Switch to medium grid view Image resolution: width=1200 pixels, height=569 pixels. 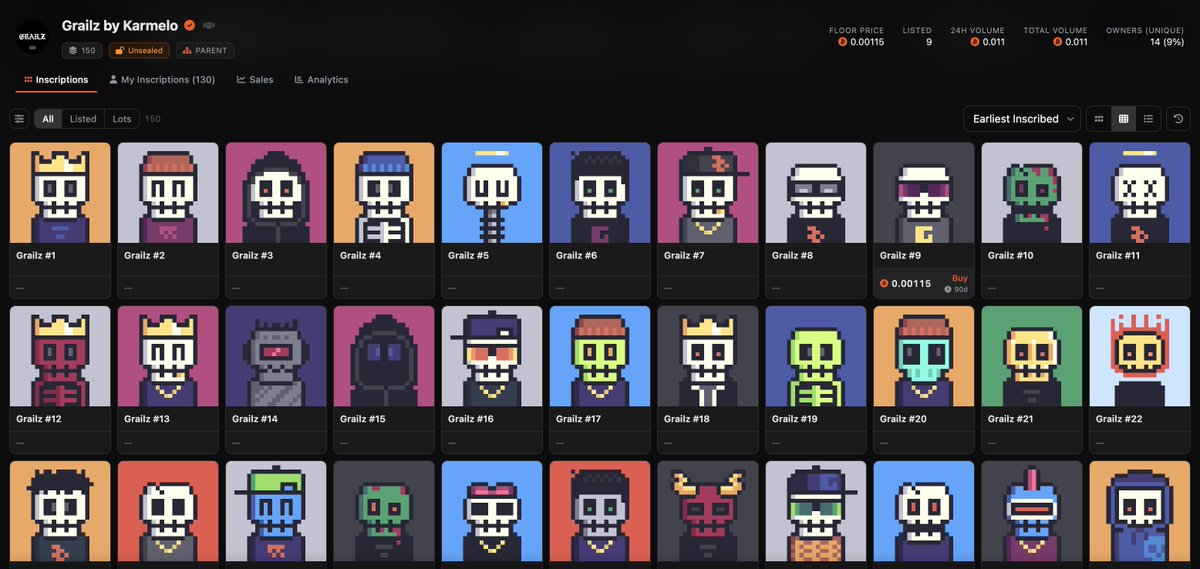(x=1124, y=119)
